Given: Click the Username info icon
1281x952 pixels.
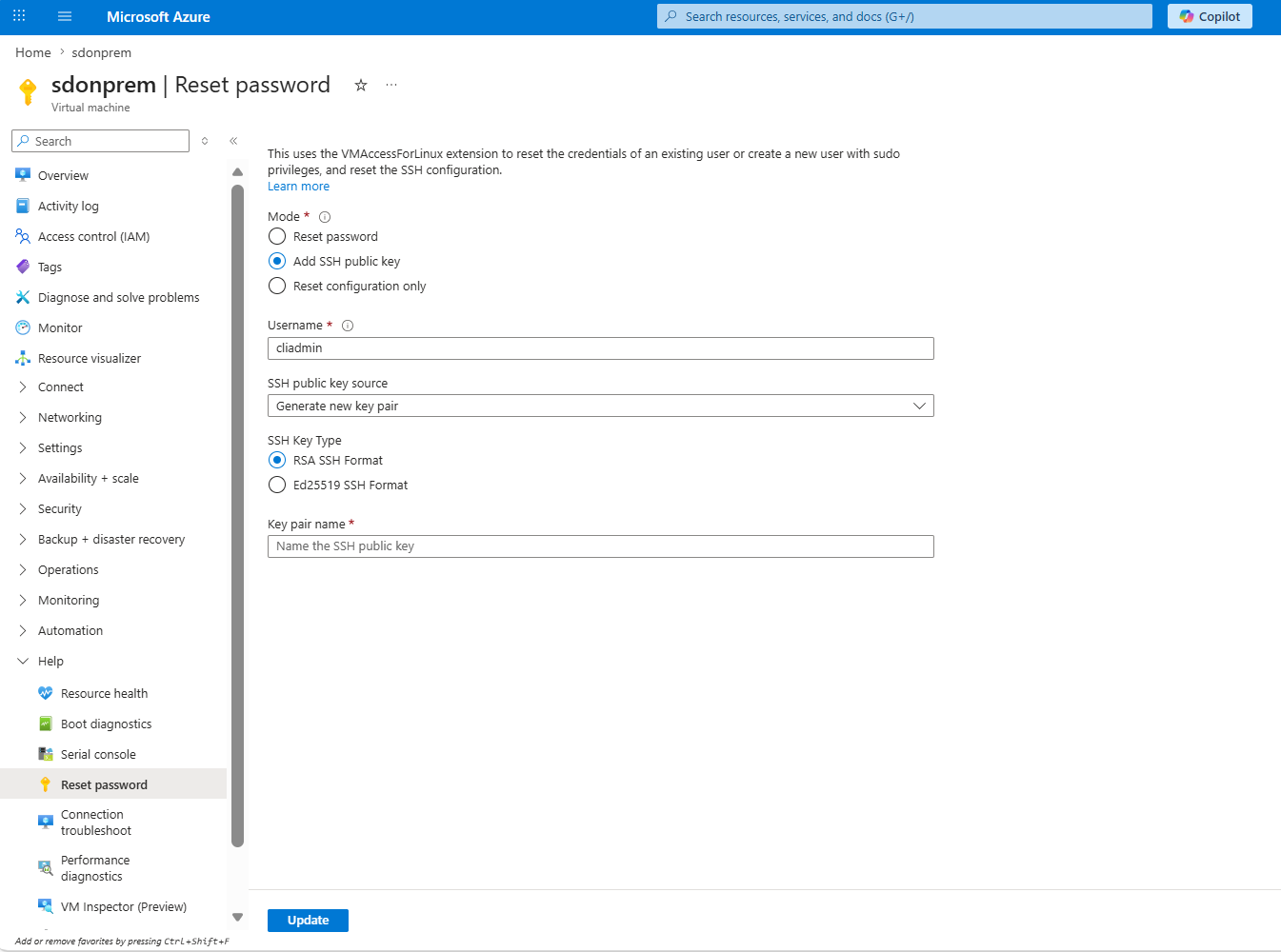Looking at the screenshot, I should 348,326.
